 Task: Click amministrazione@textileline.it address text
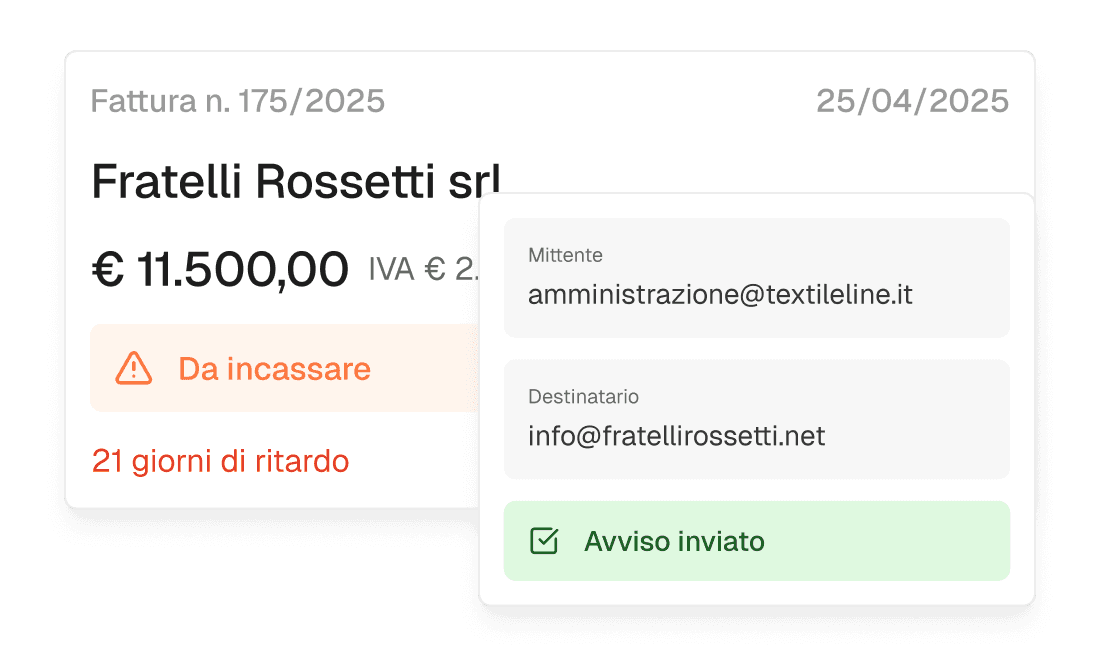click(x=720, y=295)
